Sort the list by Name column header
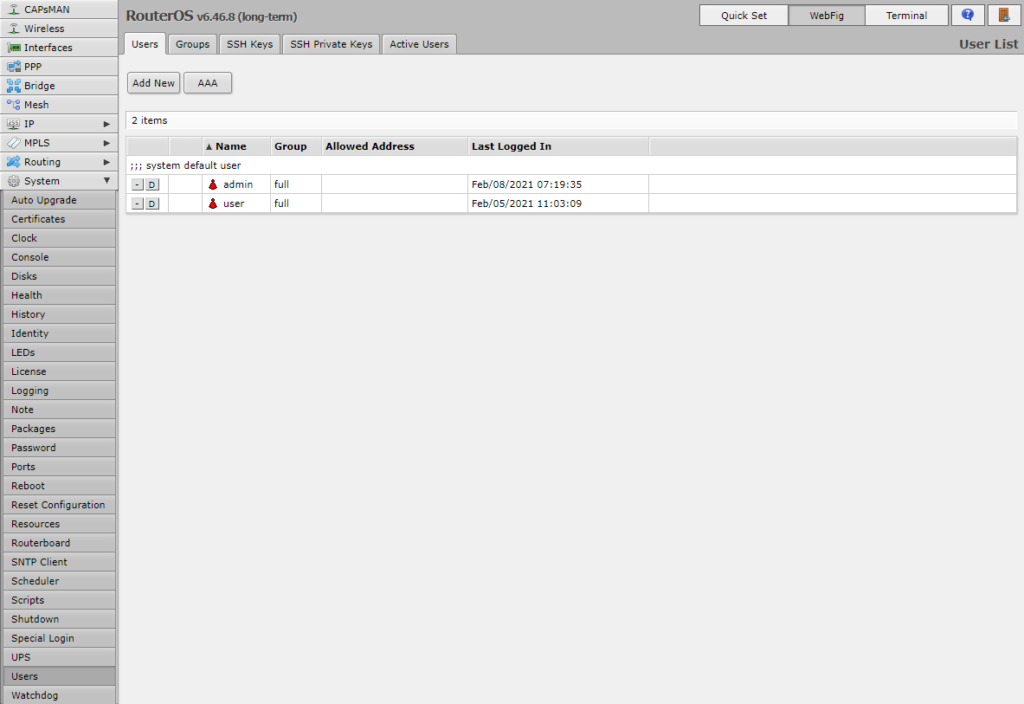The height and width of the screenshot is (704, 1024). coord(231,146)
